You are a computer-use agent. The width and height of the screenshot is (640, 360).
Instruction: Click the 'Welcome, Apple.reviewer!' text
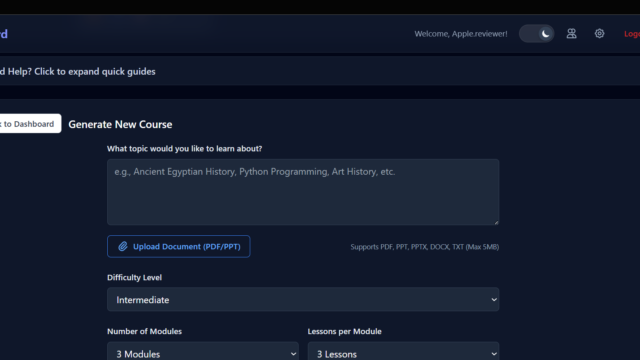point(461,34)
